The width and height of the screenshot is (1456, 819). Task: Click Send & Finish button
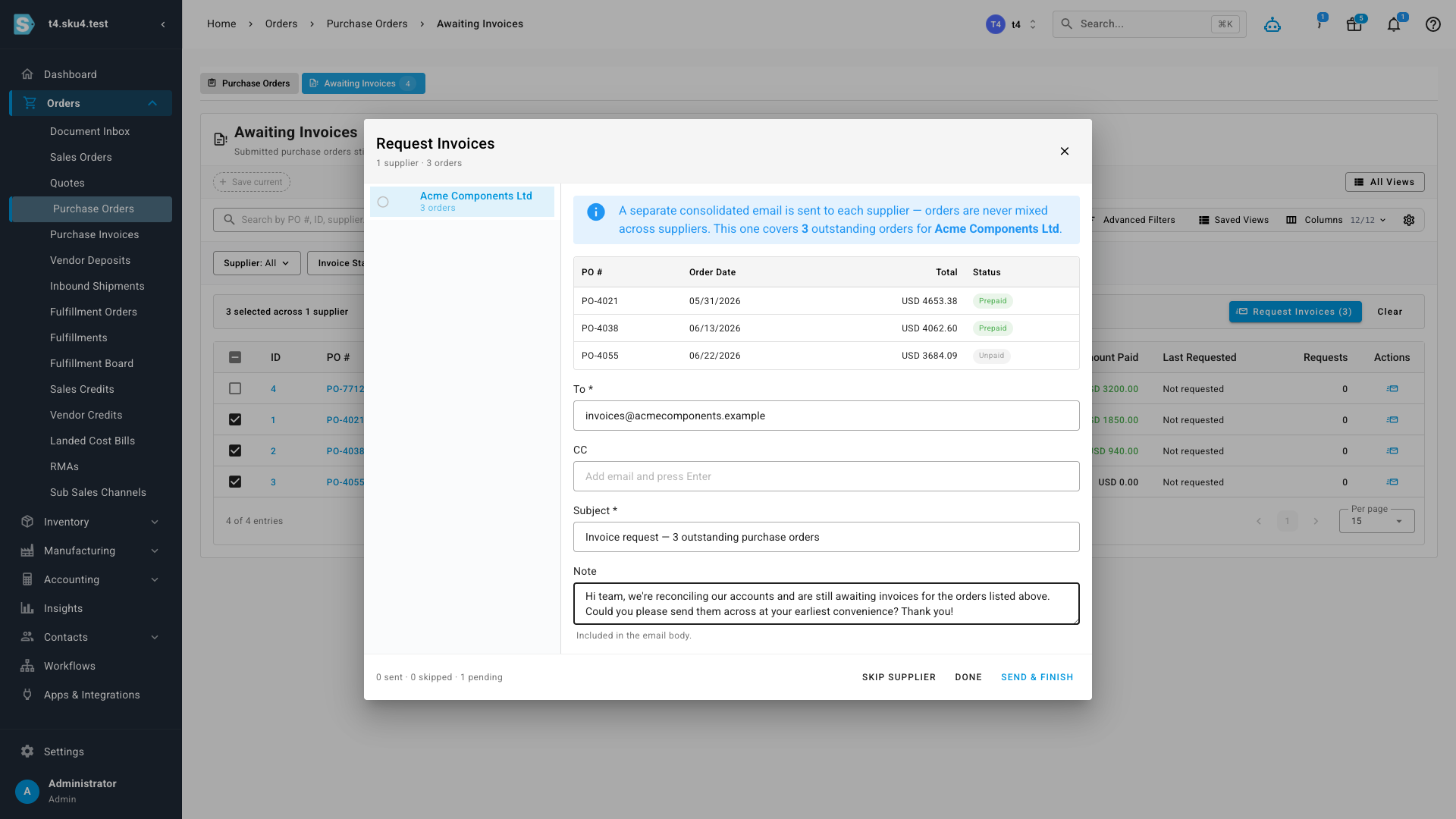1037,677
